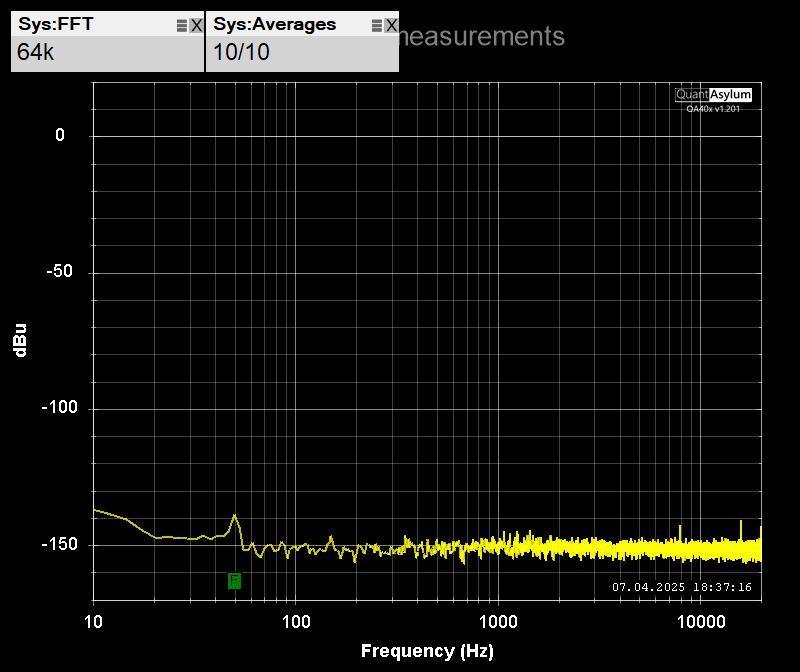The height and width of the screenshot is (672, 800).
Task: Close the Sys:FFT measurement panel
Action: tap(196, 26)
